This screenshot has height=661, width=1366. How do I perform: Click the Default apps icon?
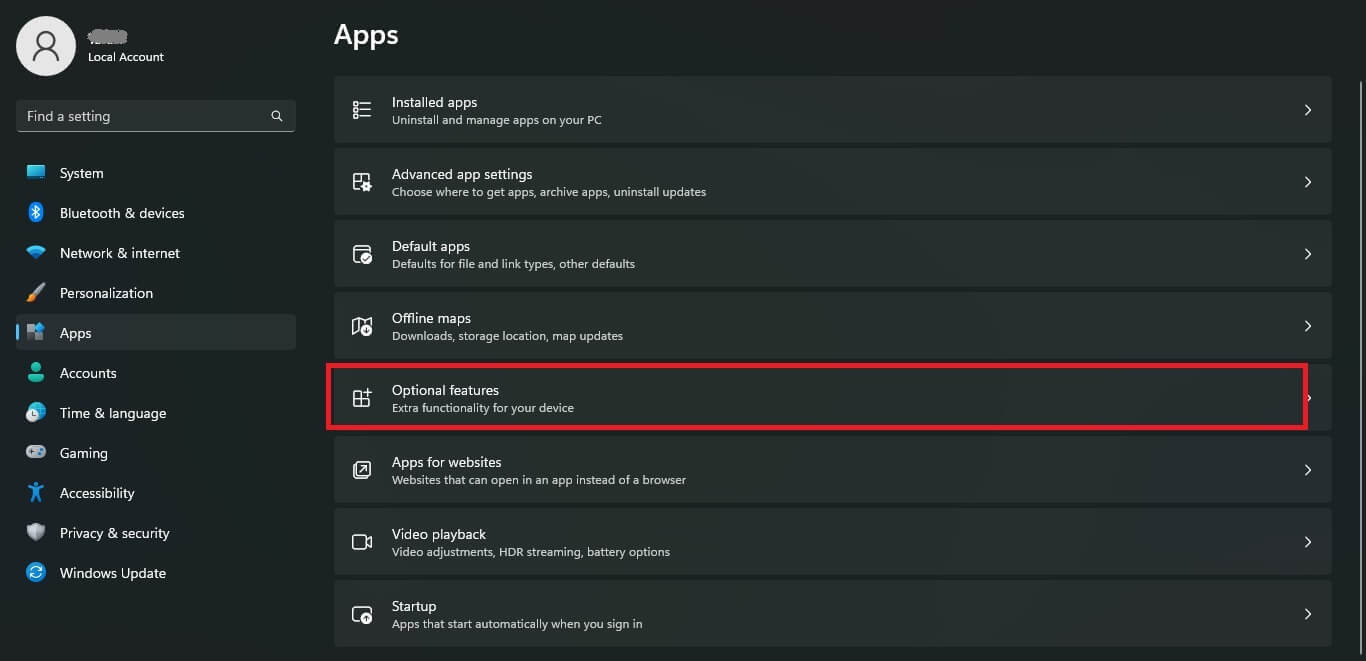tap(362, 254)
